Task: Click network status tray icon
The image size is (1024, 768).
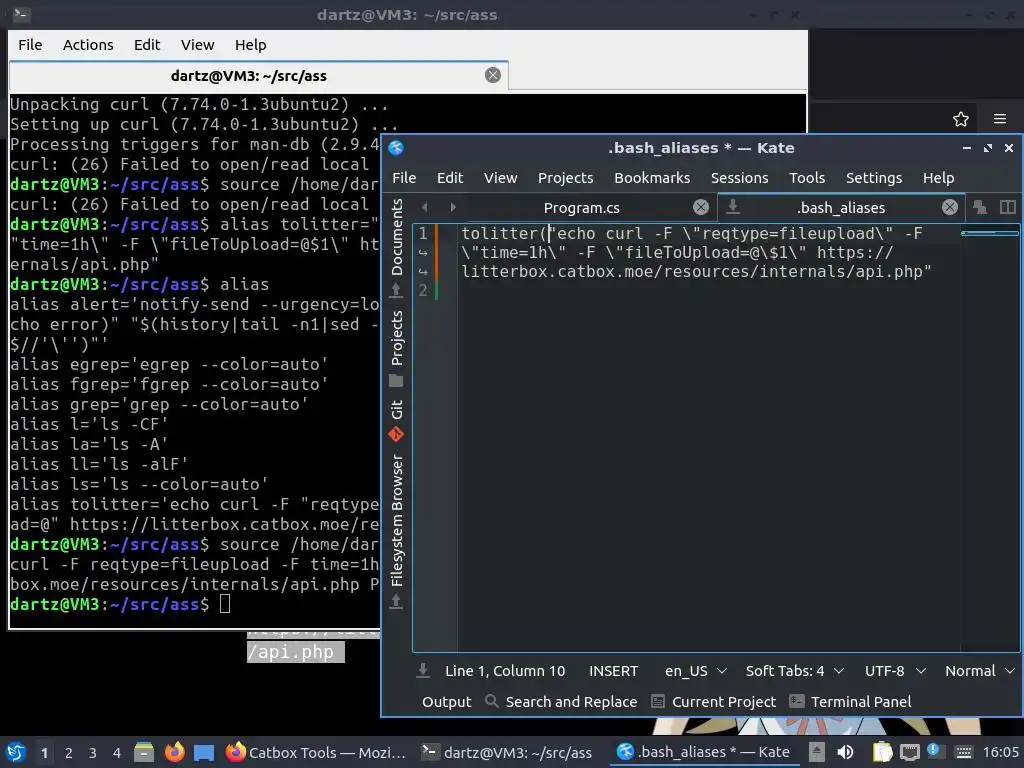Action: [909, 753]
